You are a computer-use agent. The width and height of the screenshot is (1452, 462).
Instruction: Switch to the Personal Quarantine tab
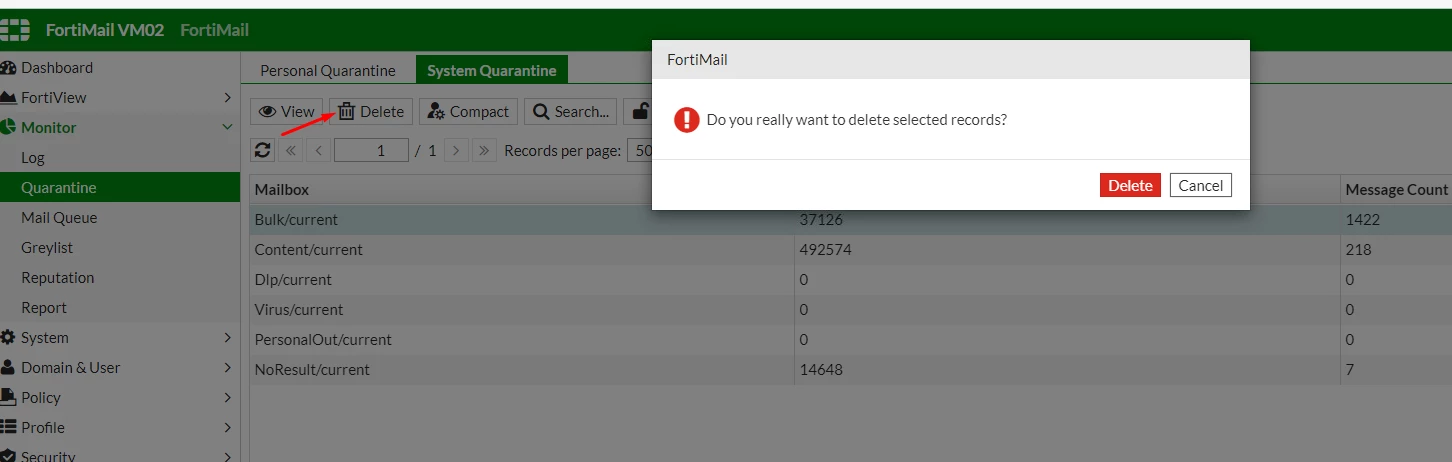(x=328, y=70)
